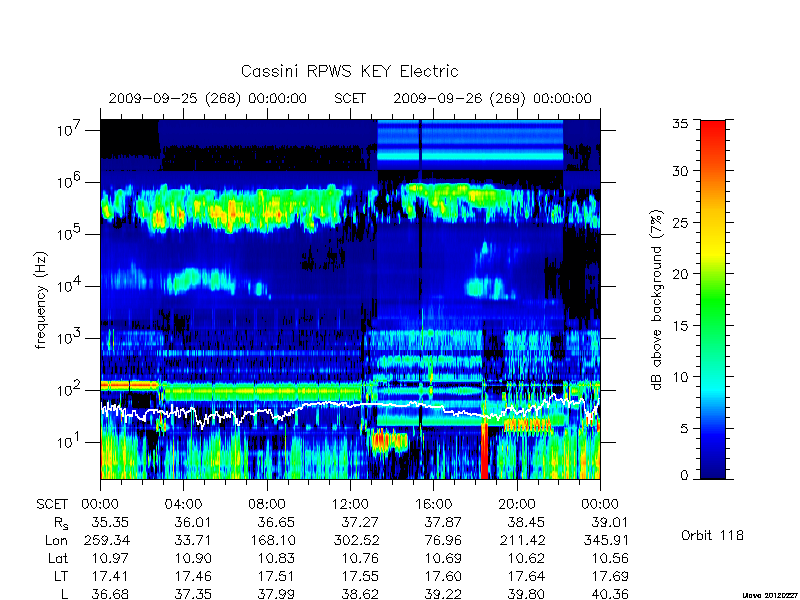The image size is (800, 600).
Task: Click the 'Orbit 118' label
Action: tap(712, 535)
